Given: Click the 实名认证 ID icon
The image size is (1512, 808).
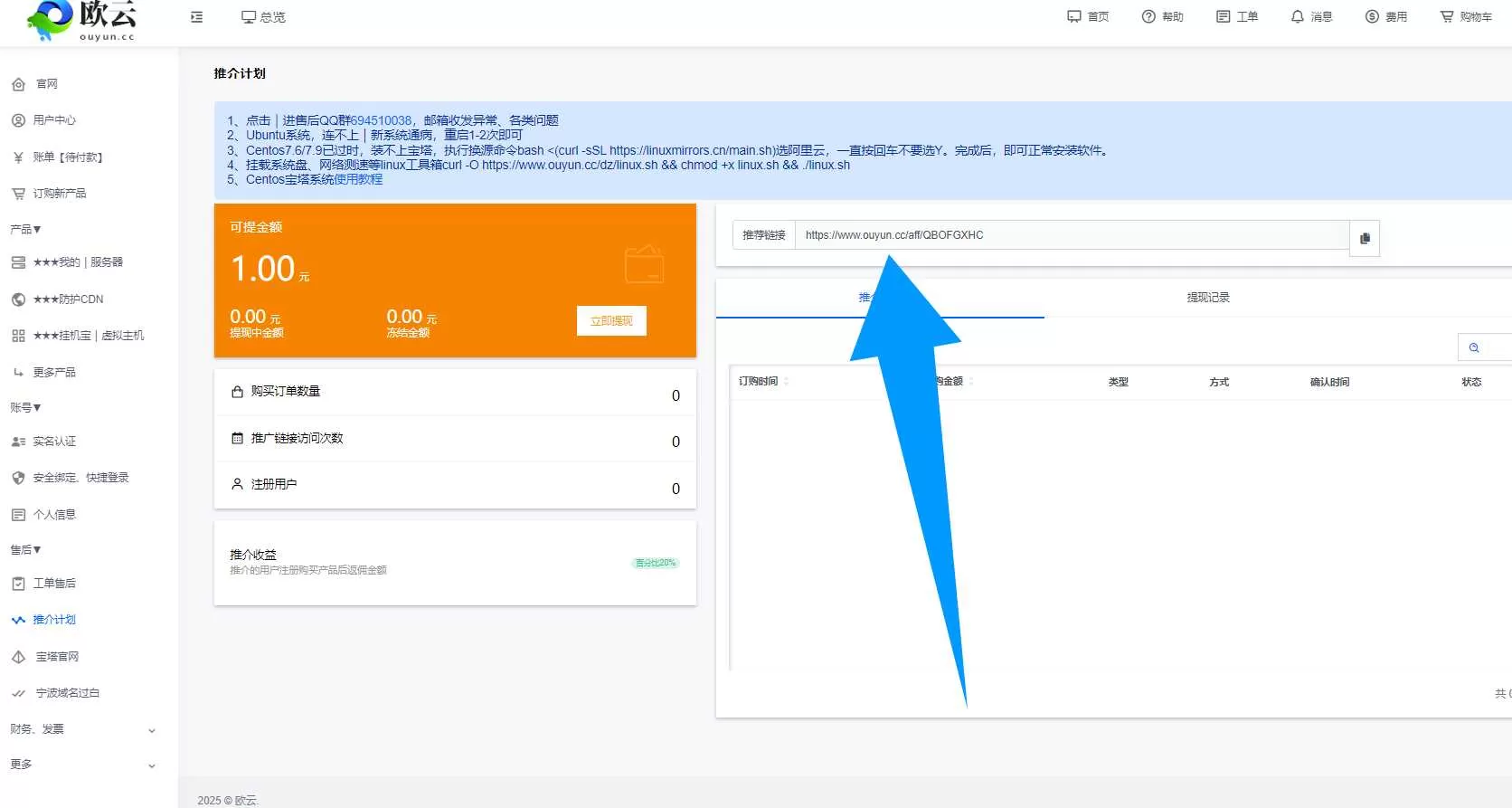Looking at the screenshot, I should coord(18,442).
